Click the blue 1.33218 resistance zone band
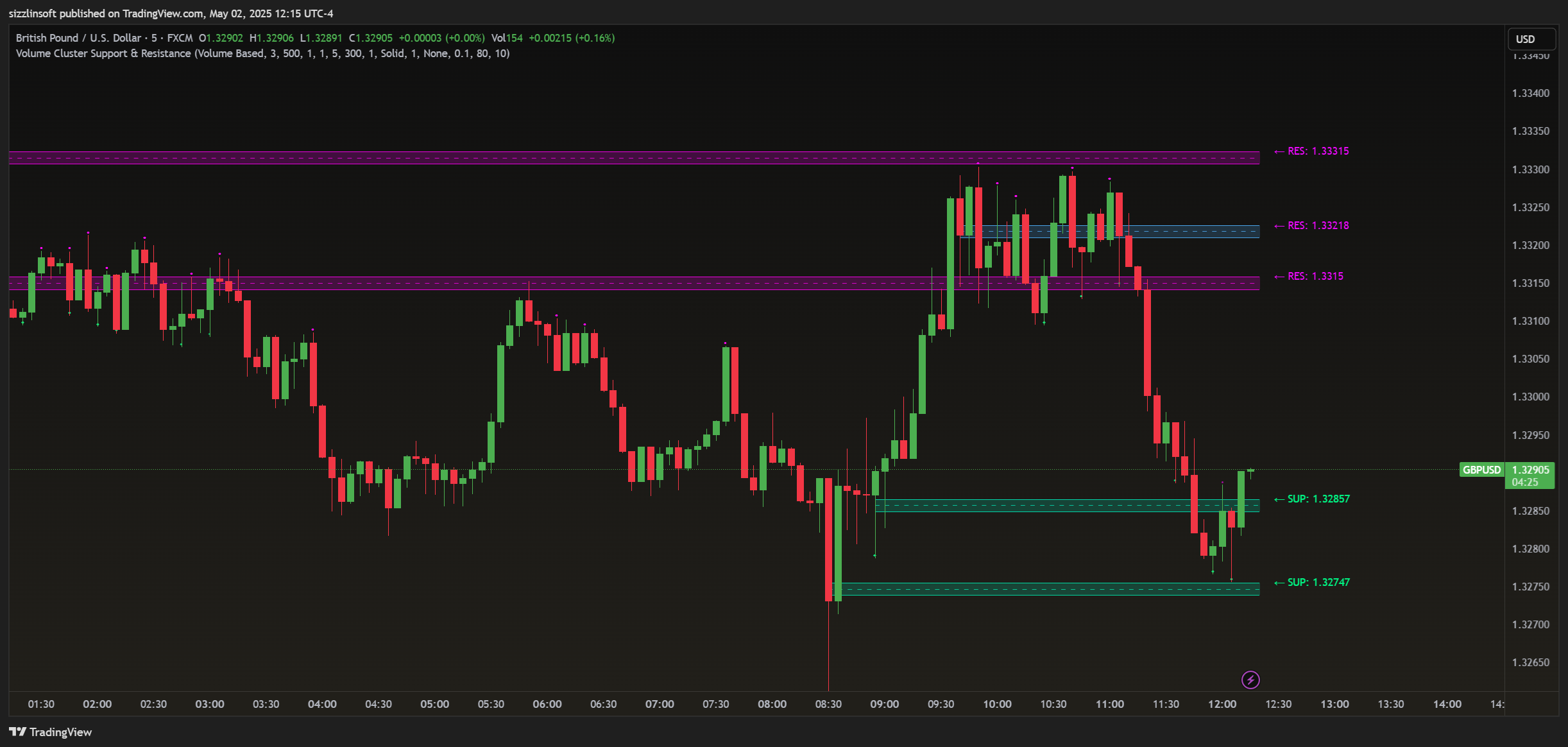Image resolution: width=1568 pixels, height=747 pixels. [1110, 232]
